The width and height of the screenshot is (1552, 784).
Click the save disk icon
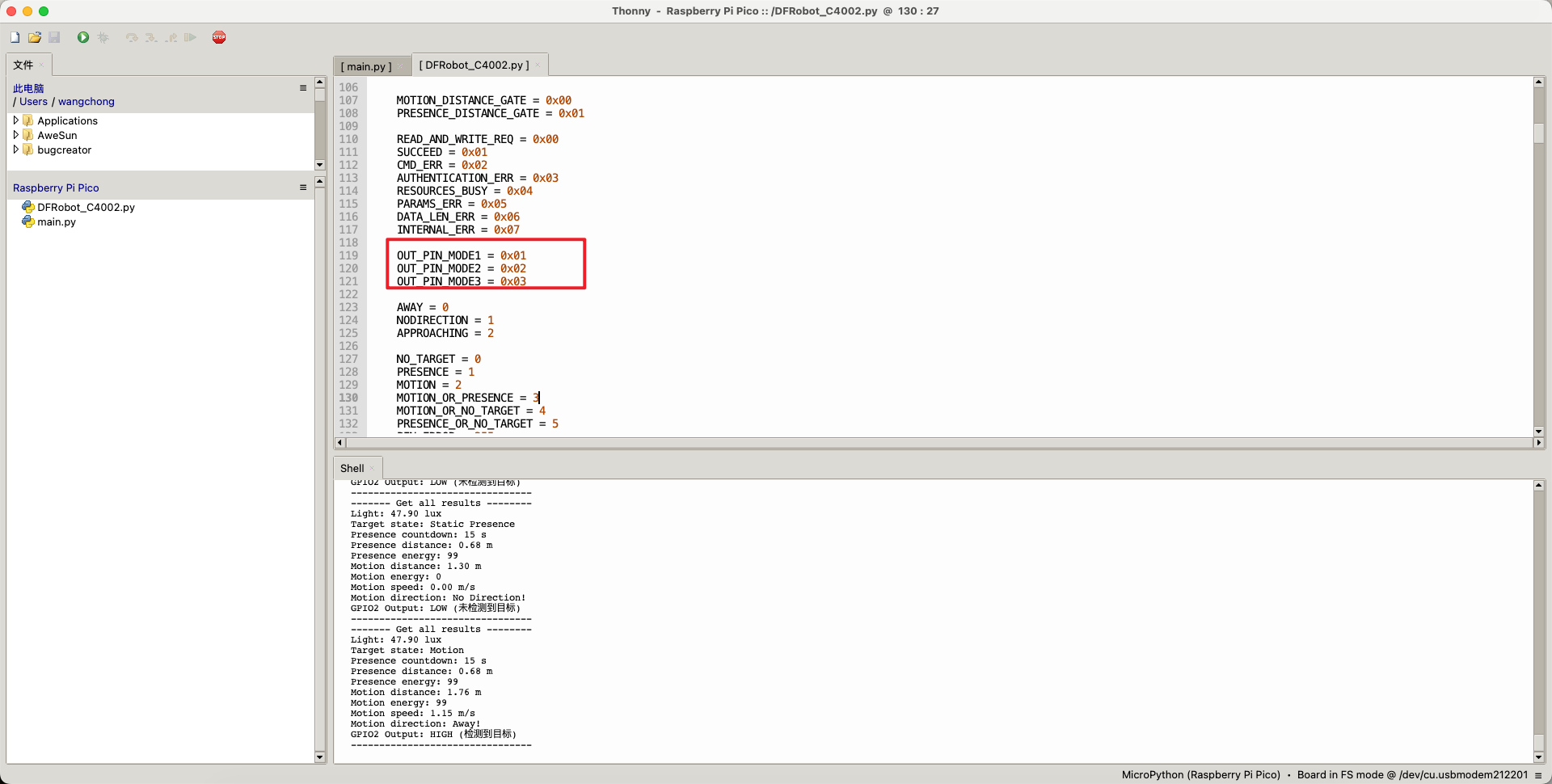[x=54, y=37]
